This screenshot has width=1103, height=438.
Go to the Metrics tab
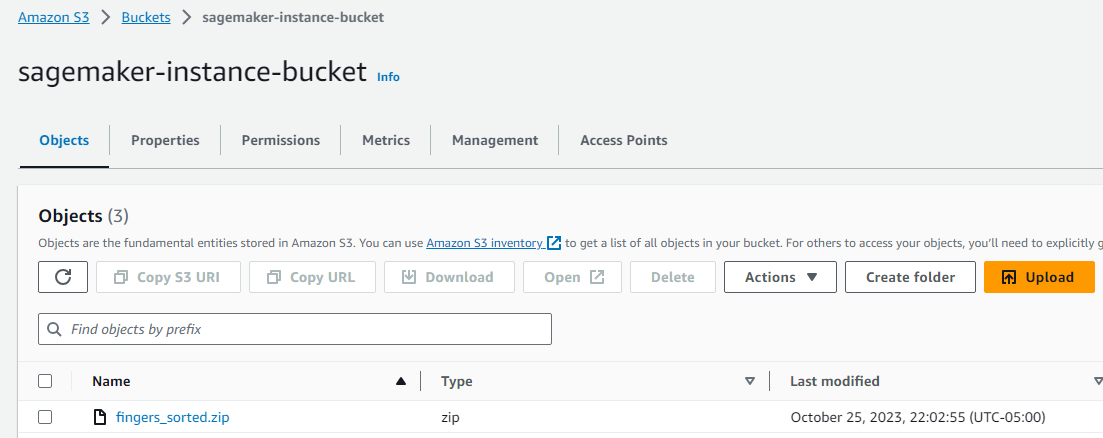click(386, 141)
